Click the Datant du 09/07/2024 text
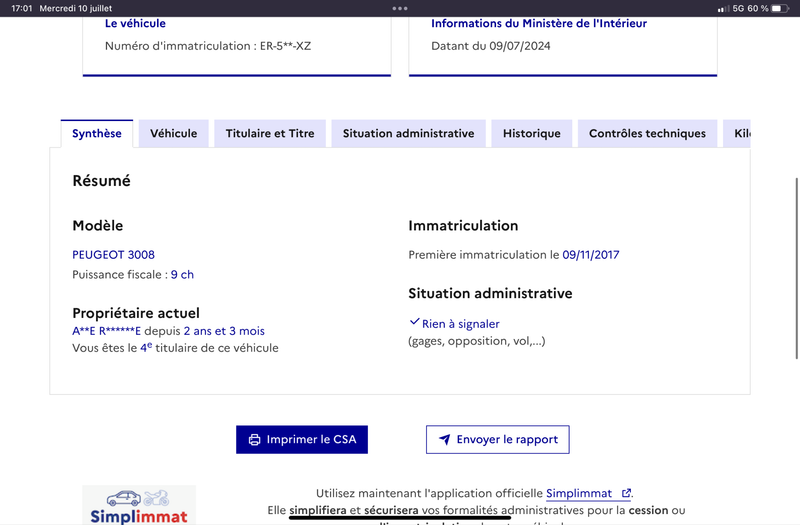800x525 pixels. (x=491, y=46)
